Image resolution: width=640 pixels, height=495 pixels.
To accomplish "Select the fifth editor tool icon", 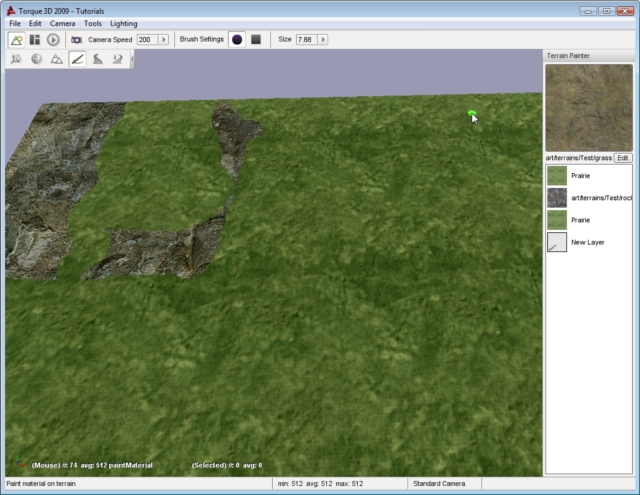I will pos(97,60).
